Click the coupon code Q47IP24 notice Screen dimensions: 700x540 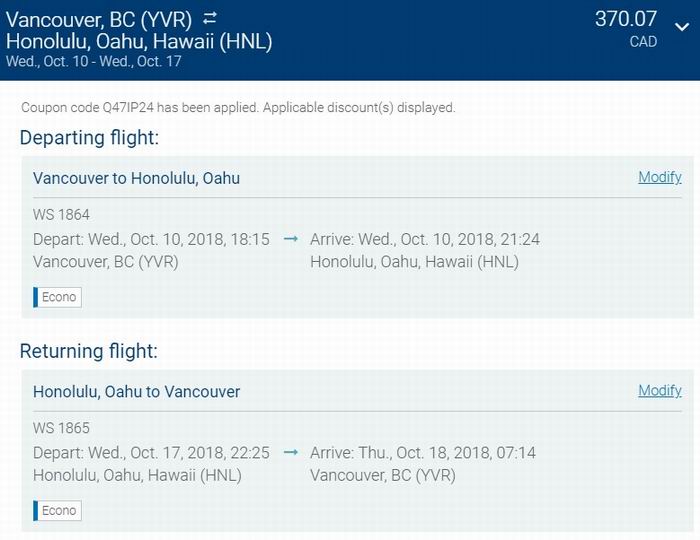238,108
